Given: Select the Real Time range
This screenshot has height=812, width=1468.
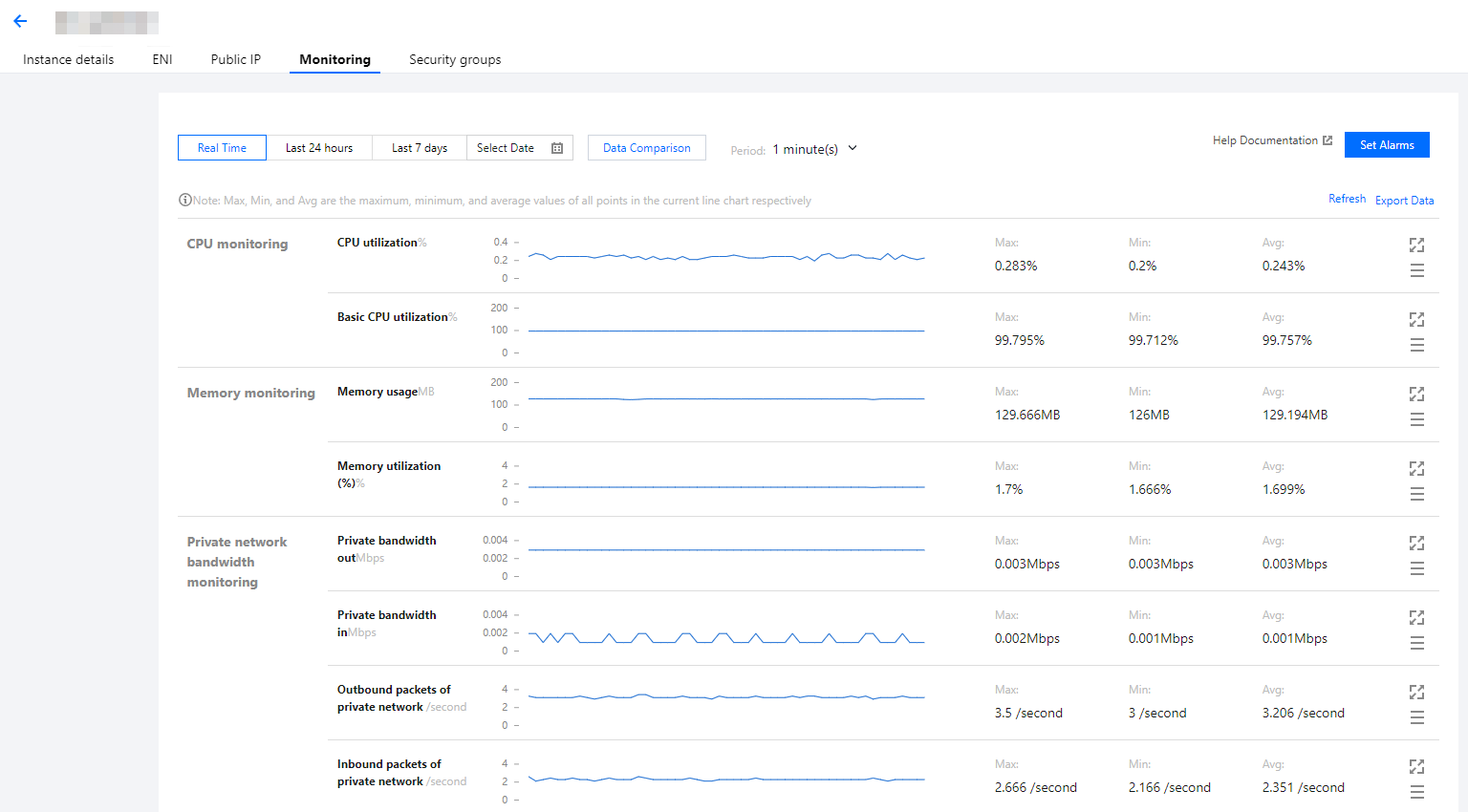Looking at the screenshot, I should pyautogui.click(x=222, y=148).
